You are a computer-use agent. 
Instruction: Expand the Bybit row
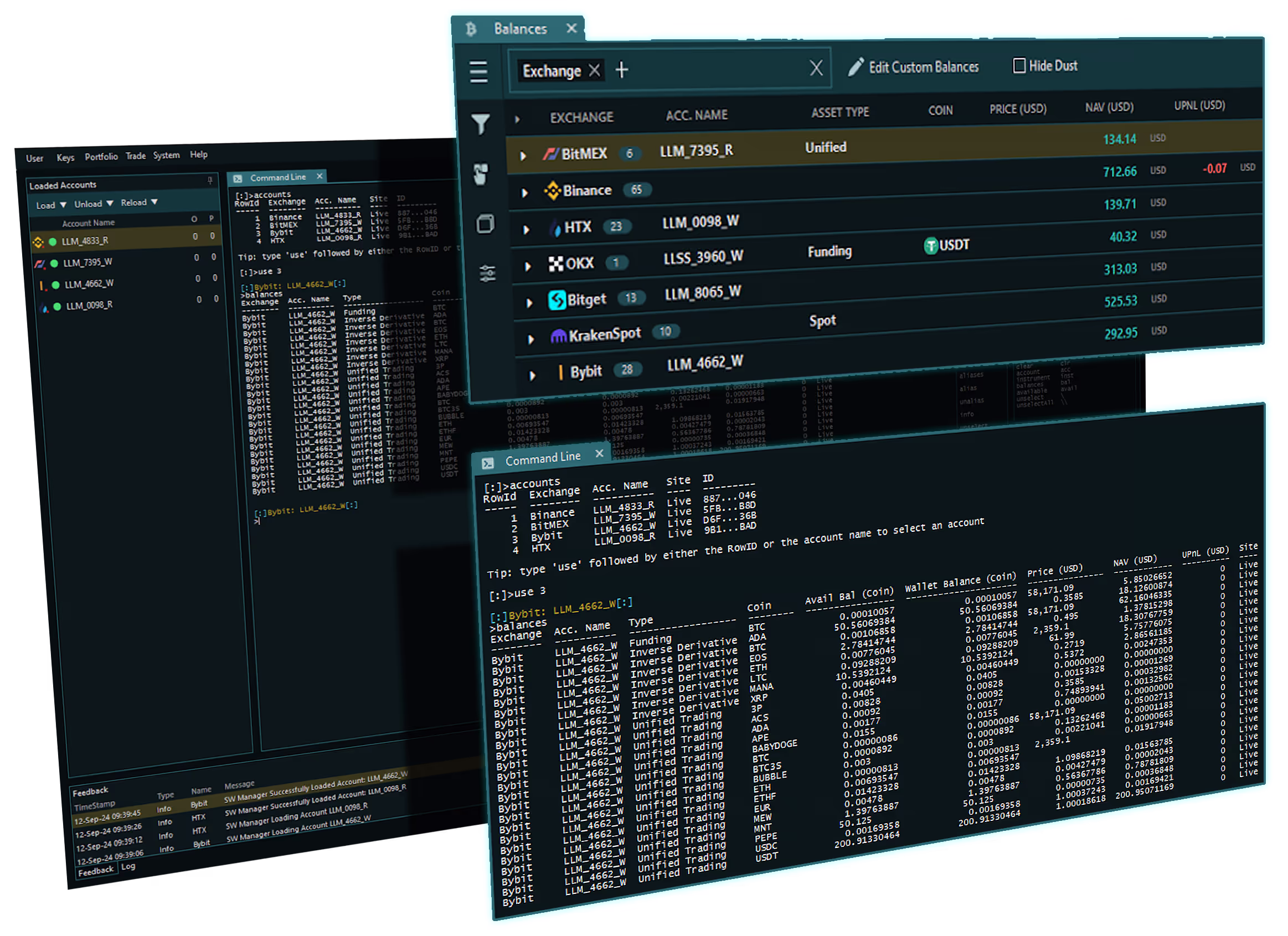(x=533, y=376)
